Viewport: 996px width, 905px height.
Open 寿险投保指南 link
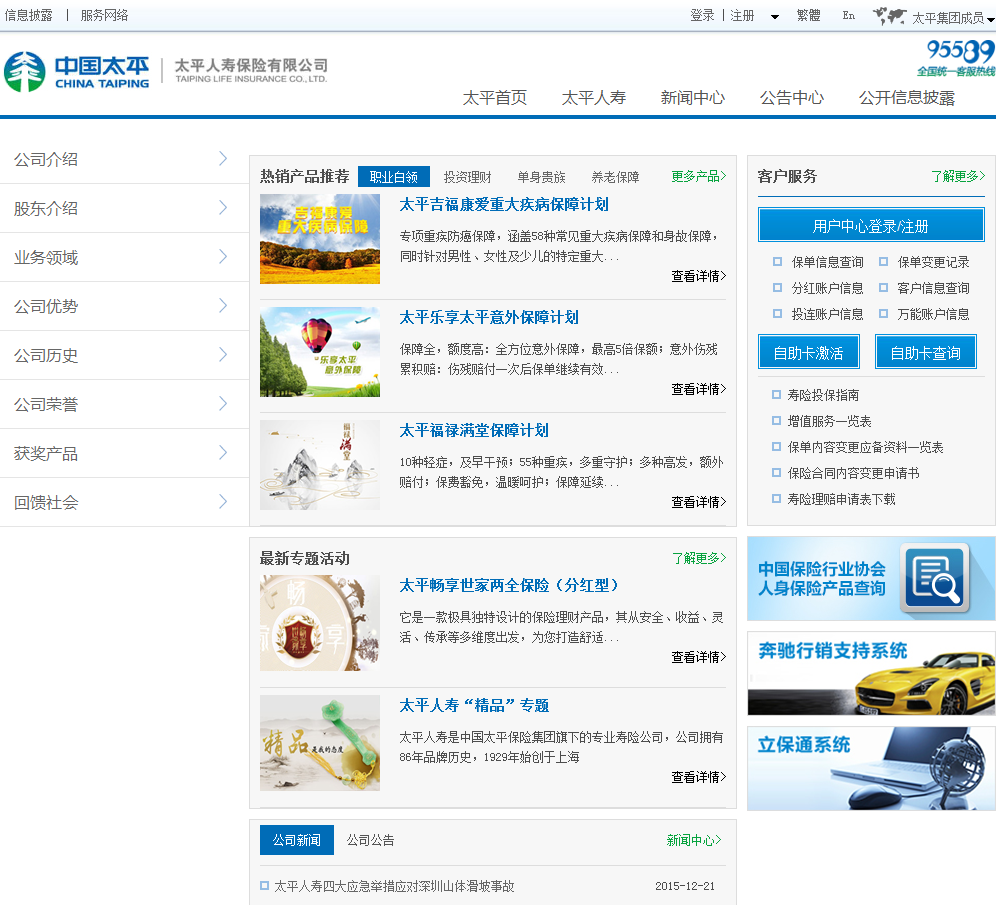pyautogui.click(x=823, y=395)
